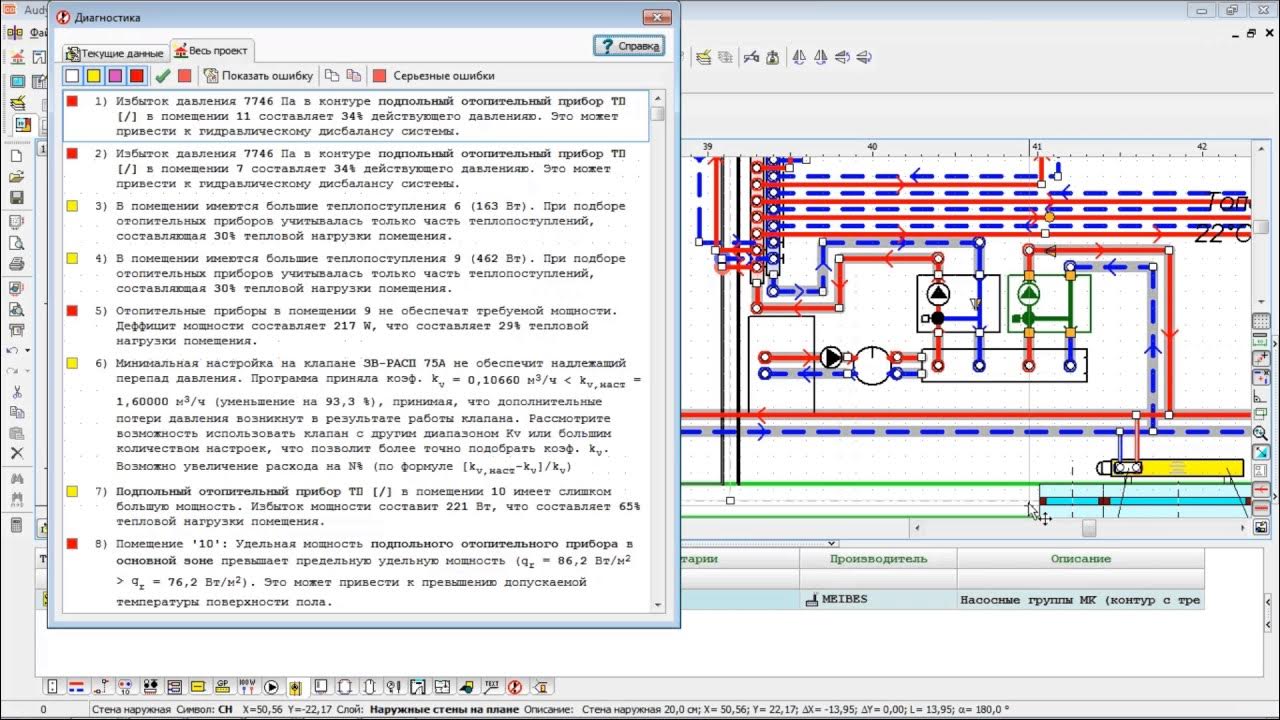Select warning 7 about помещении 10 избыток мощности

pos(355,507)
